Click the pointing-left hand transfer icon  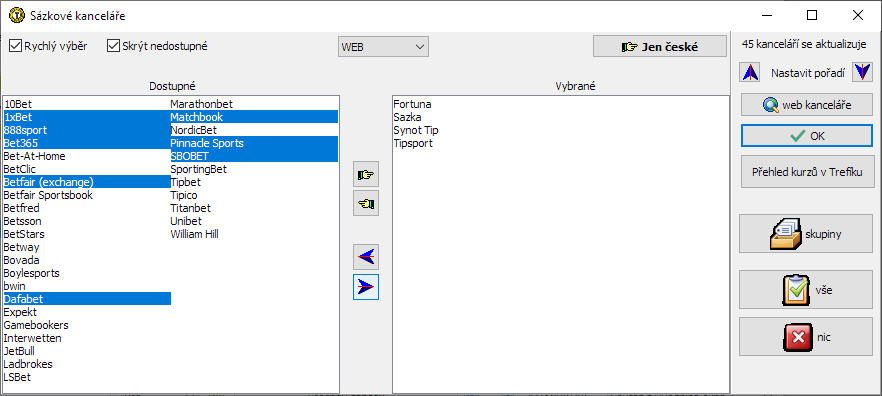[366, 202]
